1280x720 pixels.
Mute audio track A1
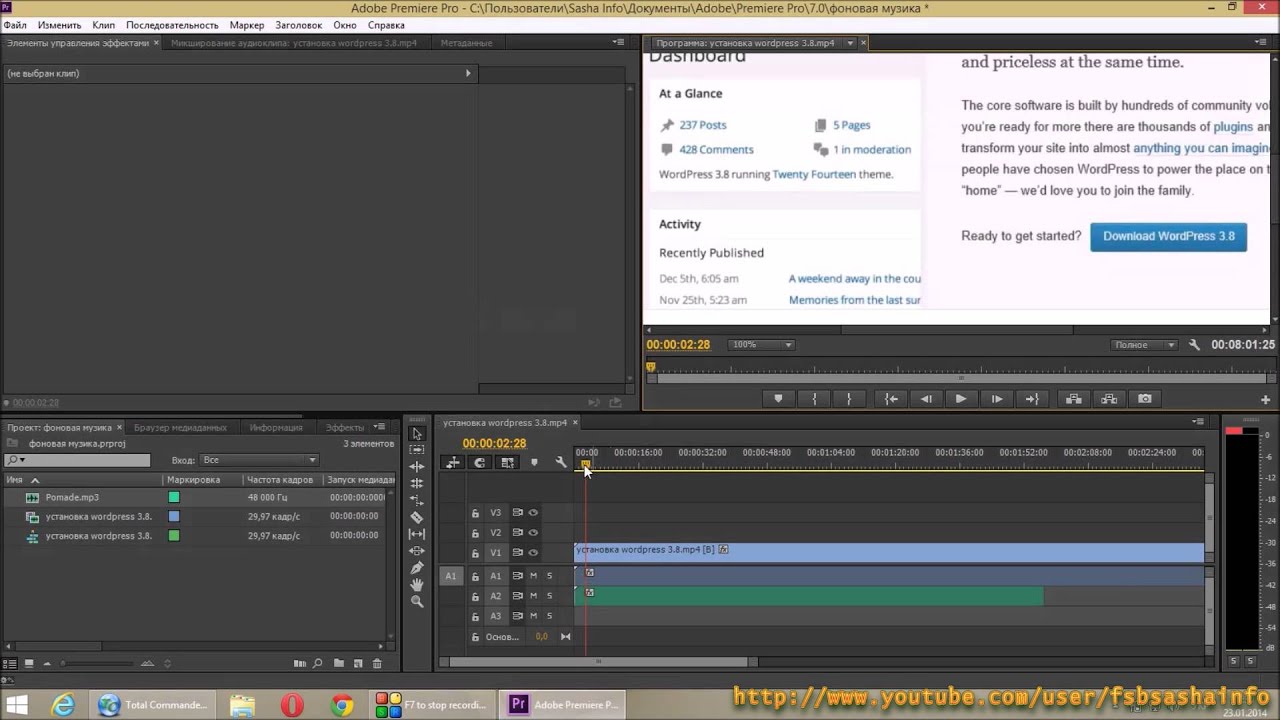(533, 576)
